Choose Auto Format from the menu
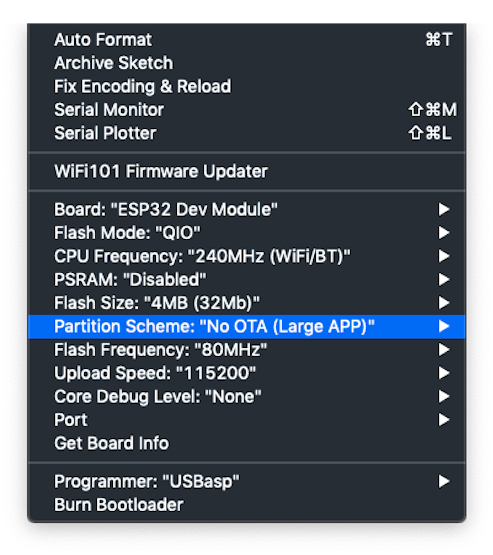The width and height of the screenshot is (493, 555). point(247,39)
